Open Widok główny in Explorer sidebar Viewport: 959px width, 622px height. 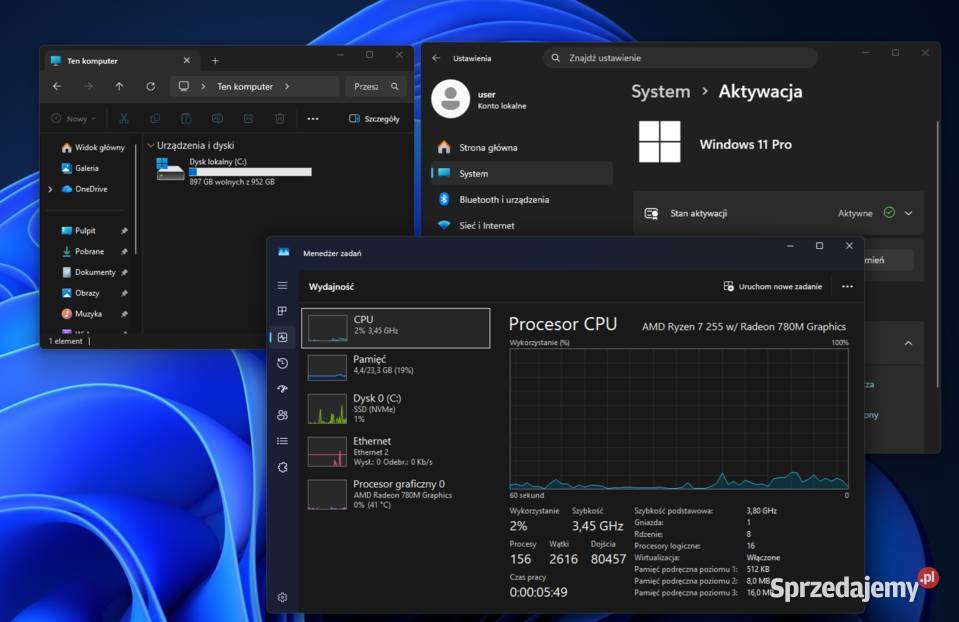tap(92, 147)
